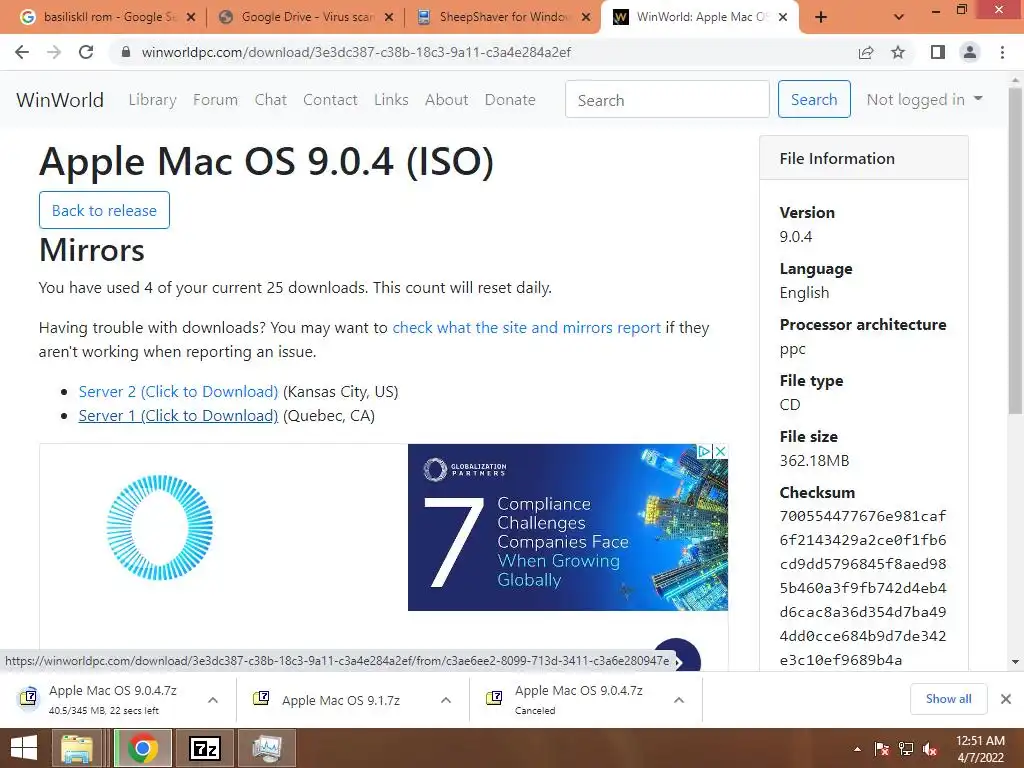Open check what the site and mirrors report link
This screenshot has width=1024, height=768.
(526, 328)
